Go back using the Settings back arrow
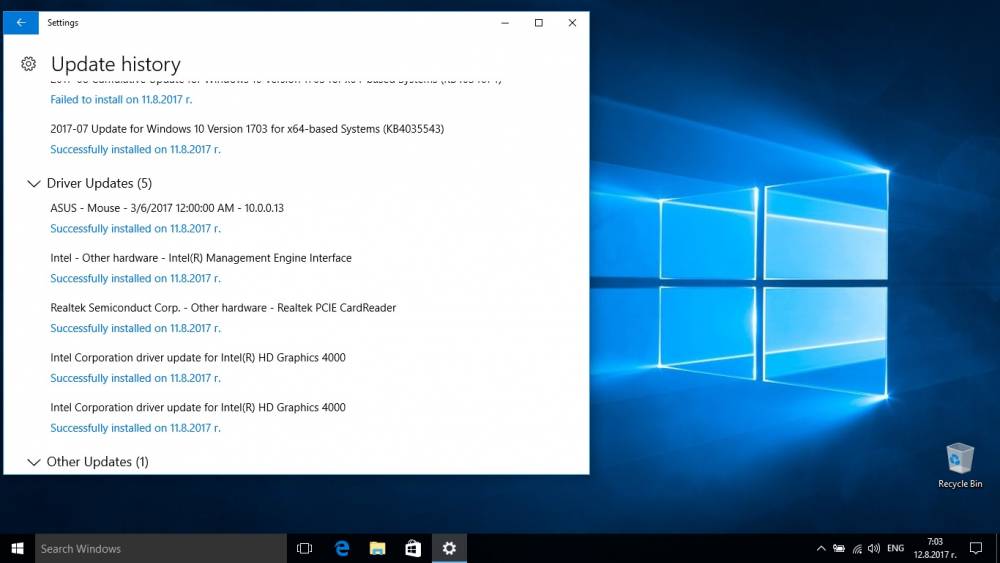This screenshot has height=563, width=1000. (21, 22)
